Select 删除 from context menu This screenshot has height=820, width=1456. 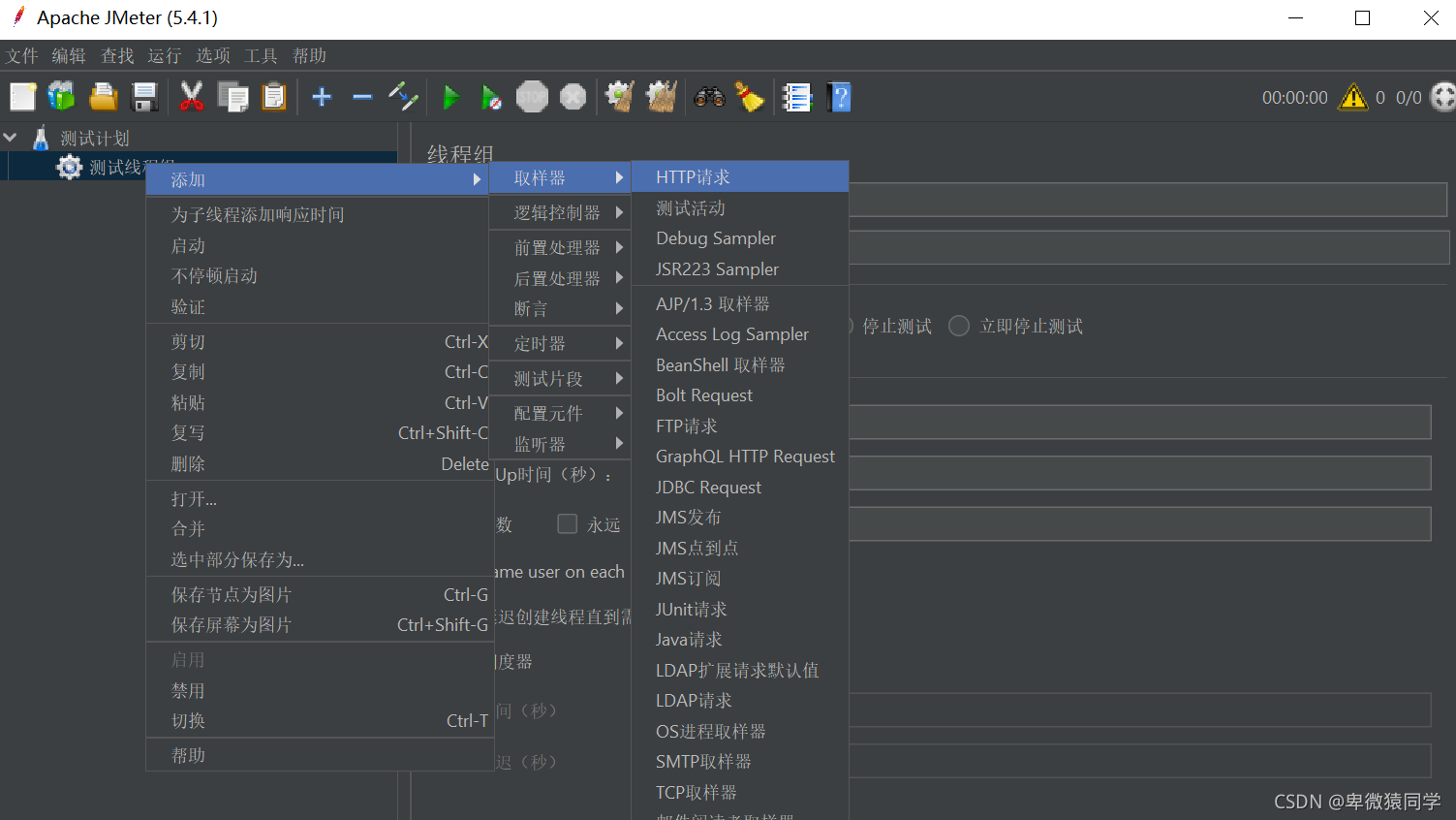click(319, 463)
